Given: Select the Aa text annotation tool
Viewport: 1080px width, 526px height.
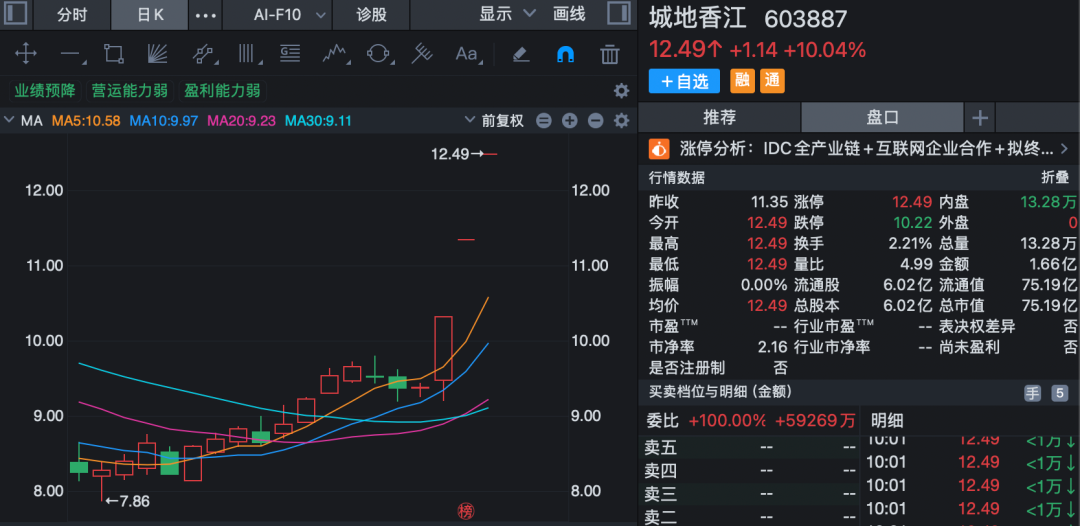Looking at the screenshot, I should tap(467, 54).
